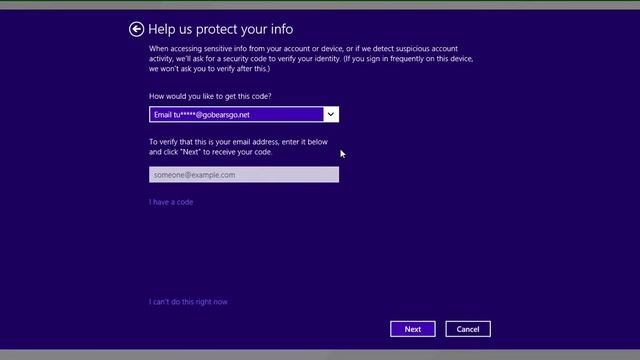Expand the dropdown chevron arrow
Viewport: 640px width, 360px height.
pyautogui.click(x=331, y=115)
